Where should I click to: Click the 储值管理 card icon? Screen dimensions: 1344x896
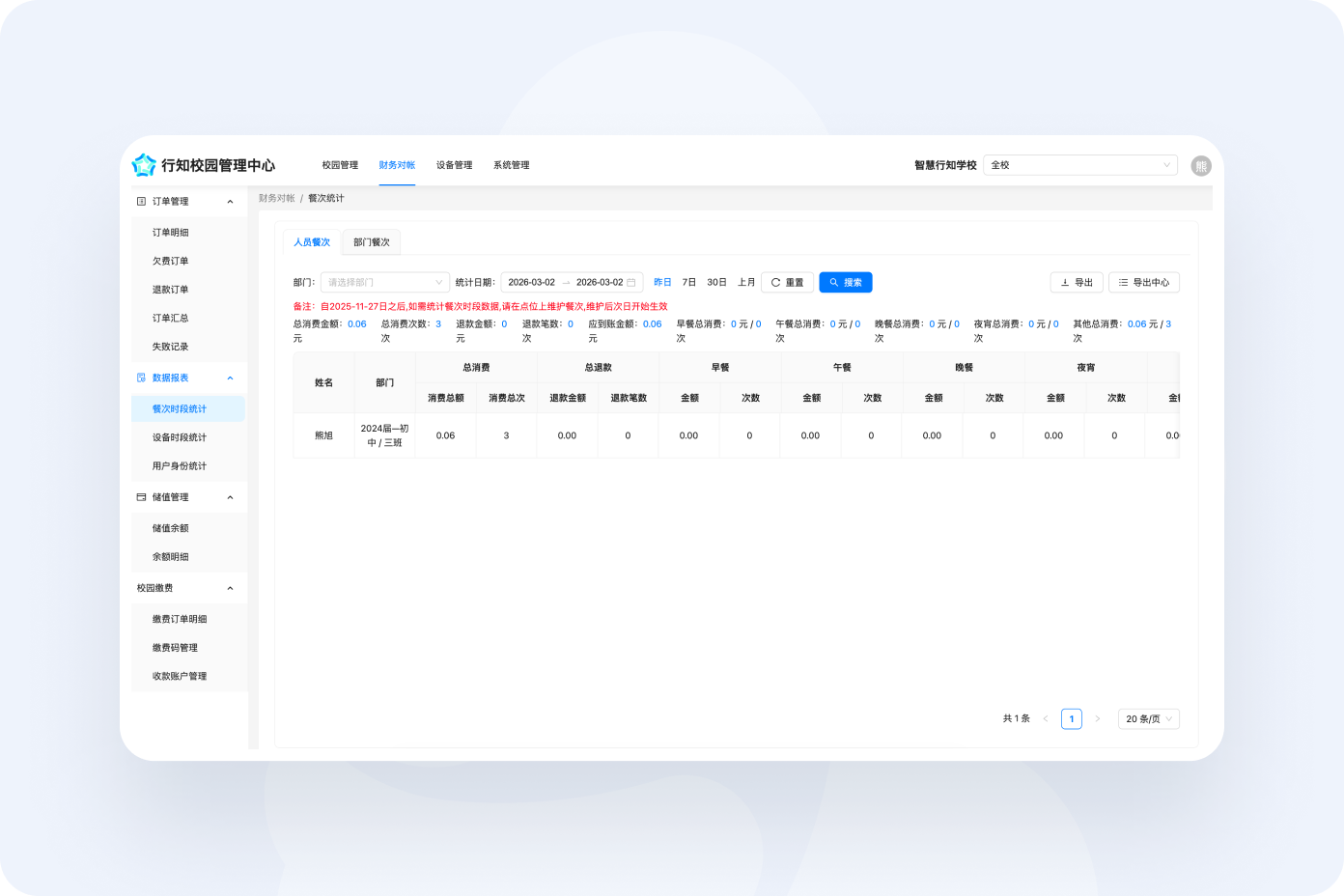pyautogui.click(x=141, y=497)
